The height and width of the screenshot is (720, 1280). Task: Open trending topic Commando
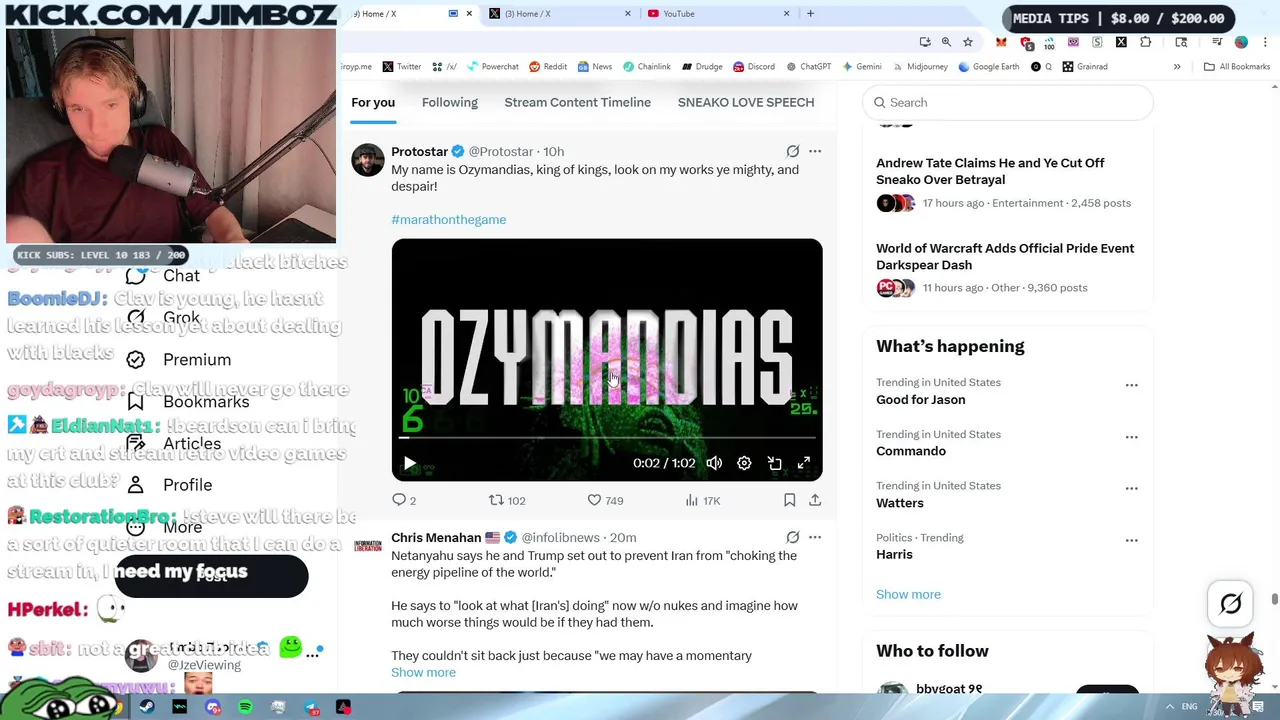coord(911,451)
